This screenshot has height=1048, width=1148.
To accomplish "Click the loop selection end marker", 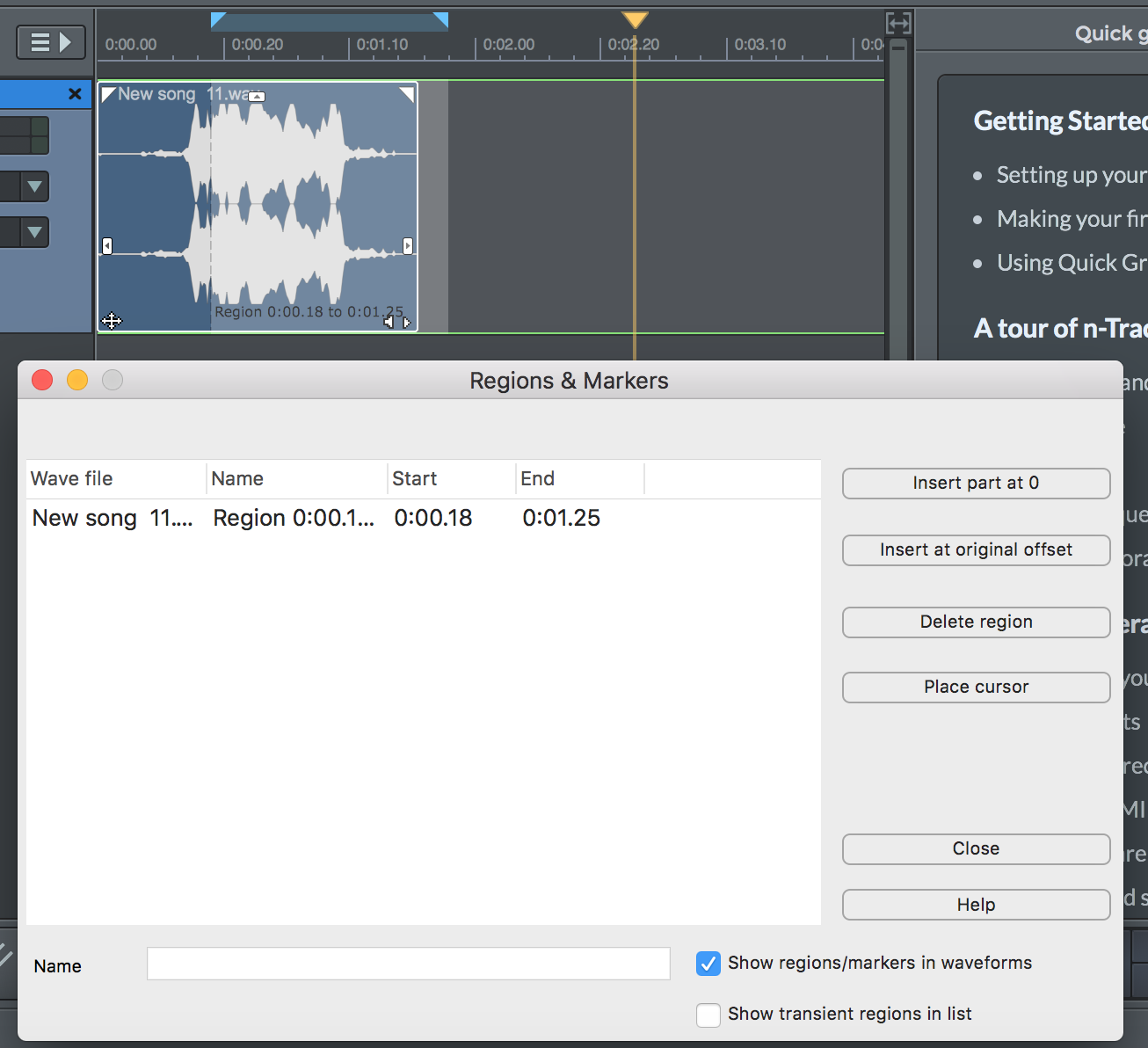I will pyautogui.click(x=441, y=19).
